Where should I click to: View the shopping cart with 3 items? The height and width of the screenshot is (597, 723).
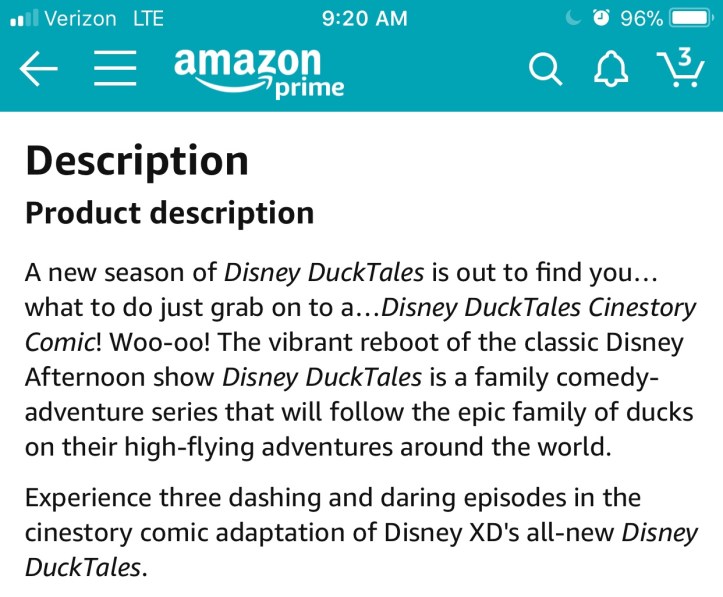684,68
